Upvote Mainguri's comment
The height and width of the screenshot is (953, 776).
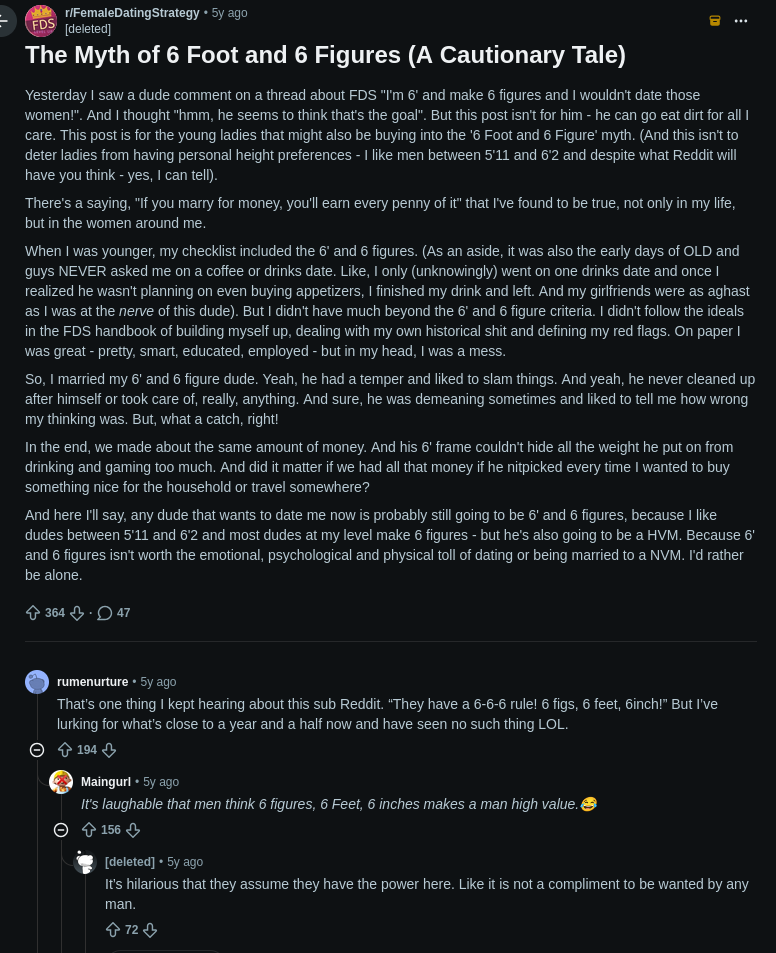89,830
